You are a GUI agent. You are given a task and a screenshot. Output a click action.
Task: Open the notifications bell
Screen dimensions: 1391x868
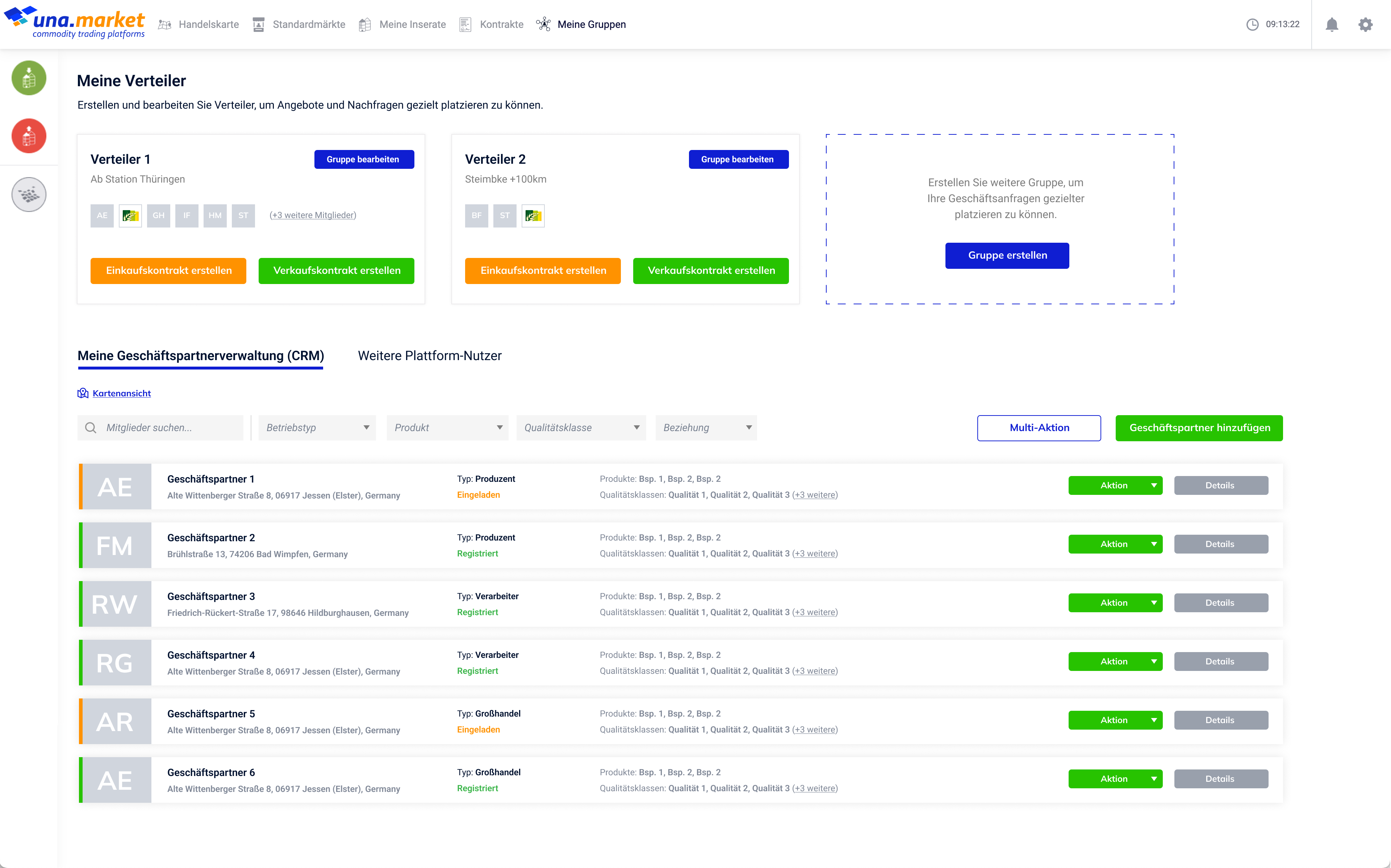1331,25
